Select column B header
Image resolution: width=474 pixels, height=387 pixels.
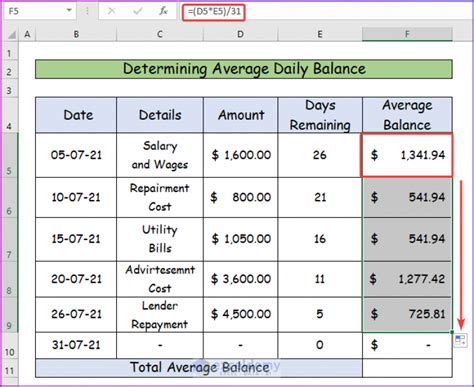76,34
